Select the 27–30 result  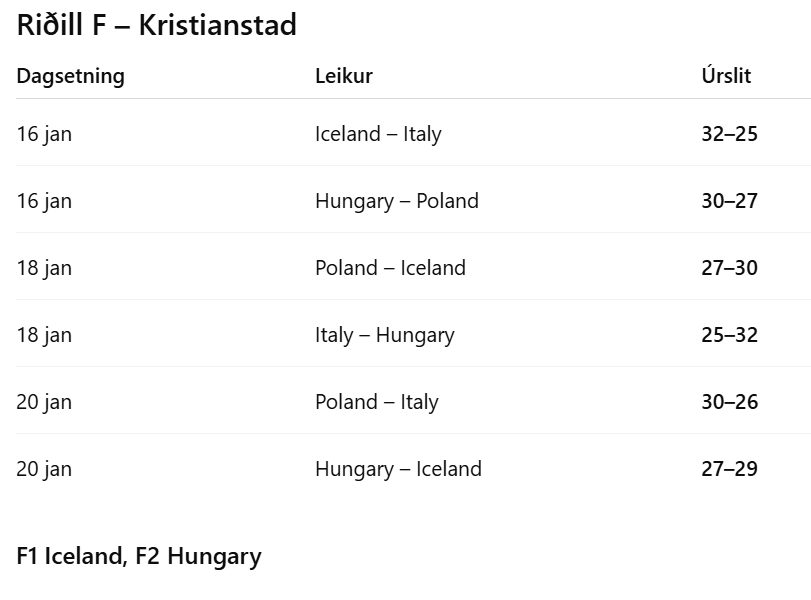coord(729,268)
